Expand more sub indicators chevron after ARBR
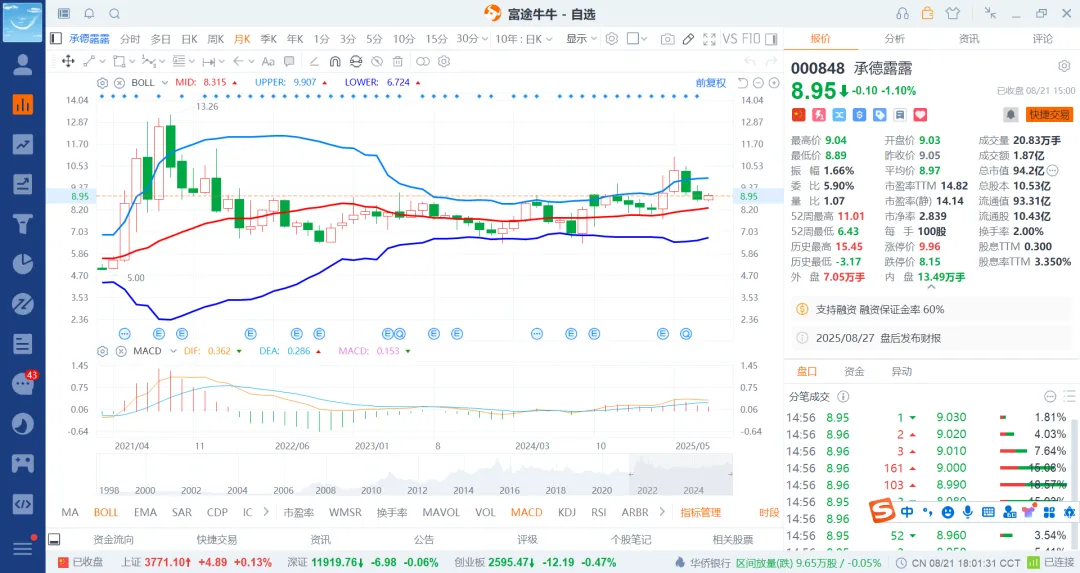1080x573 pixels. click(x=662, y=512)
